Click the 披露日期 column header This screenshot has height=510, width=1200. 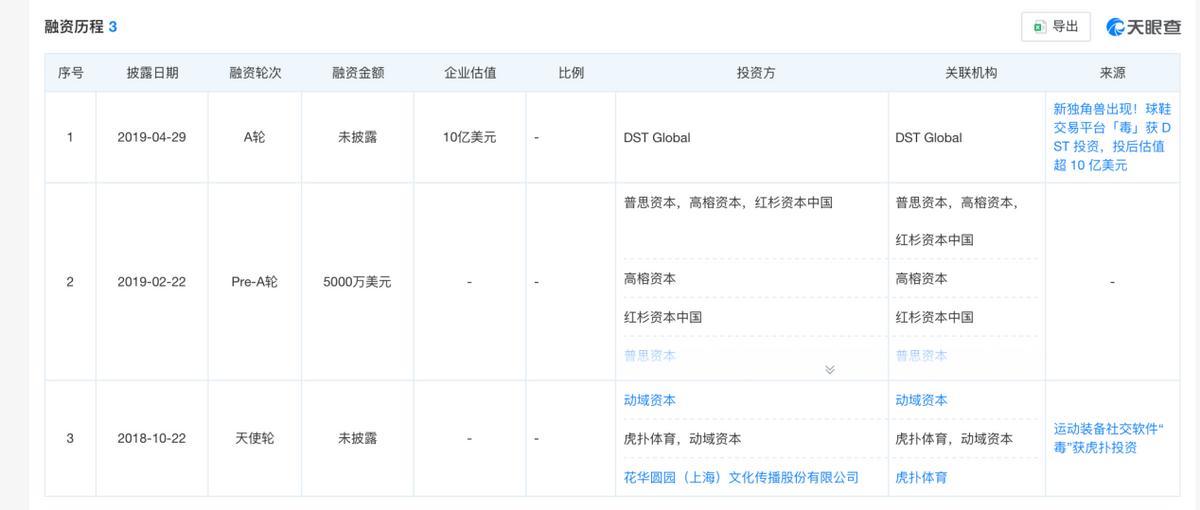tap(152, 73)
